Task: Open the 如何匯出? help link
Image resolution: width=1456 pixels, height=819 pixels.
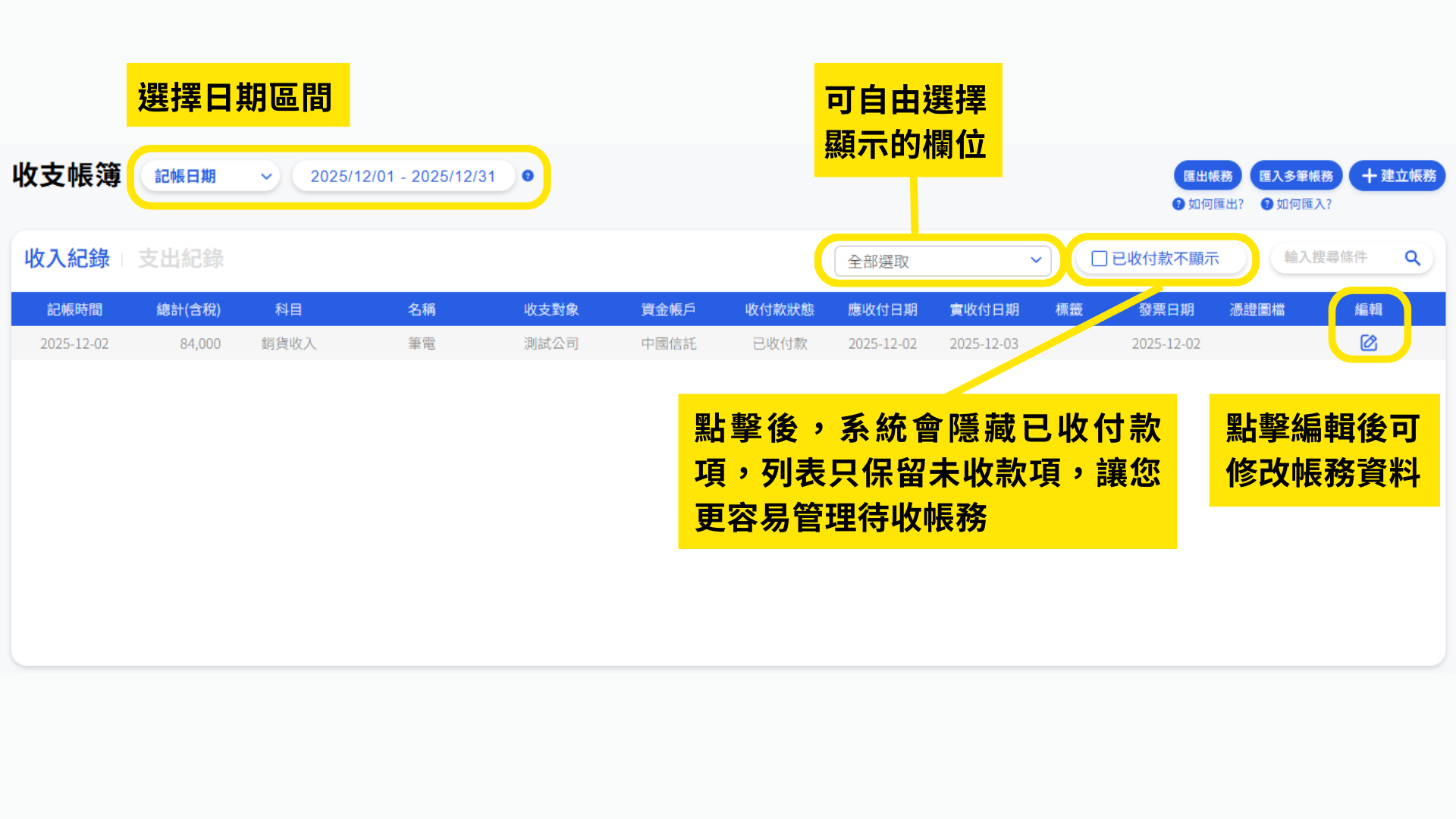Action: click(x=1216, y=204)
